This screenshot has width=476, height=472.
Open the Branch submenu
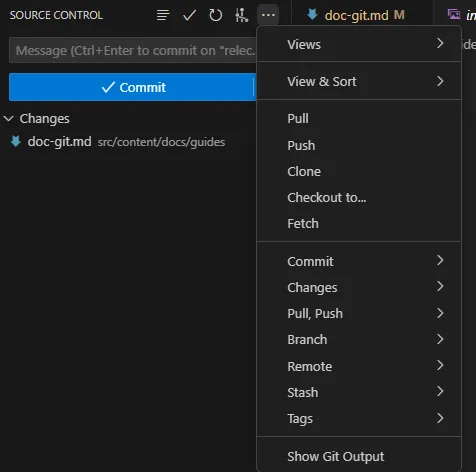tap(359, 339)
